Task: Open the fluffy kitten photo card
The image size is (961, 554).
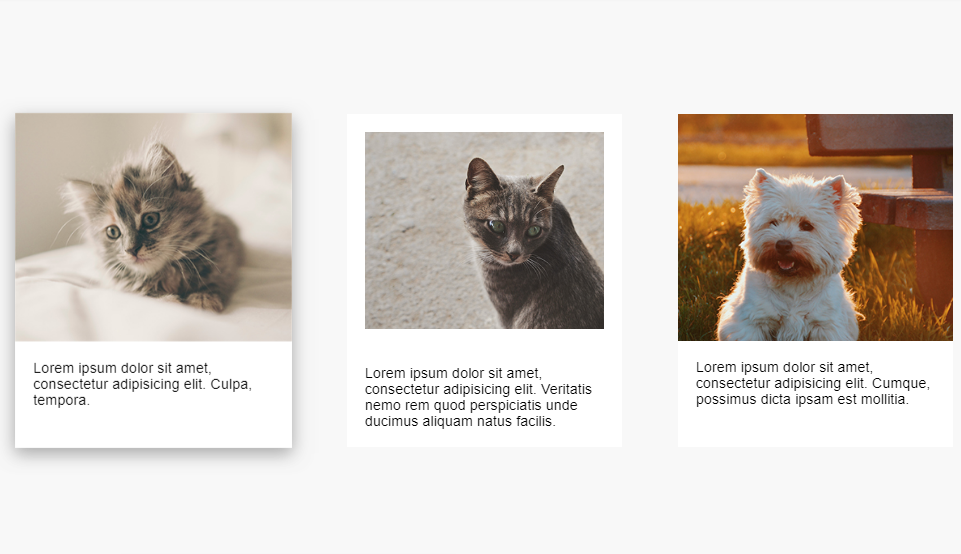Action: click(x=153, y=280)
